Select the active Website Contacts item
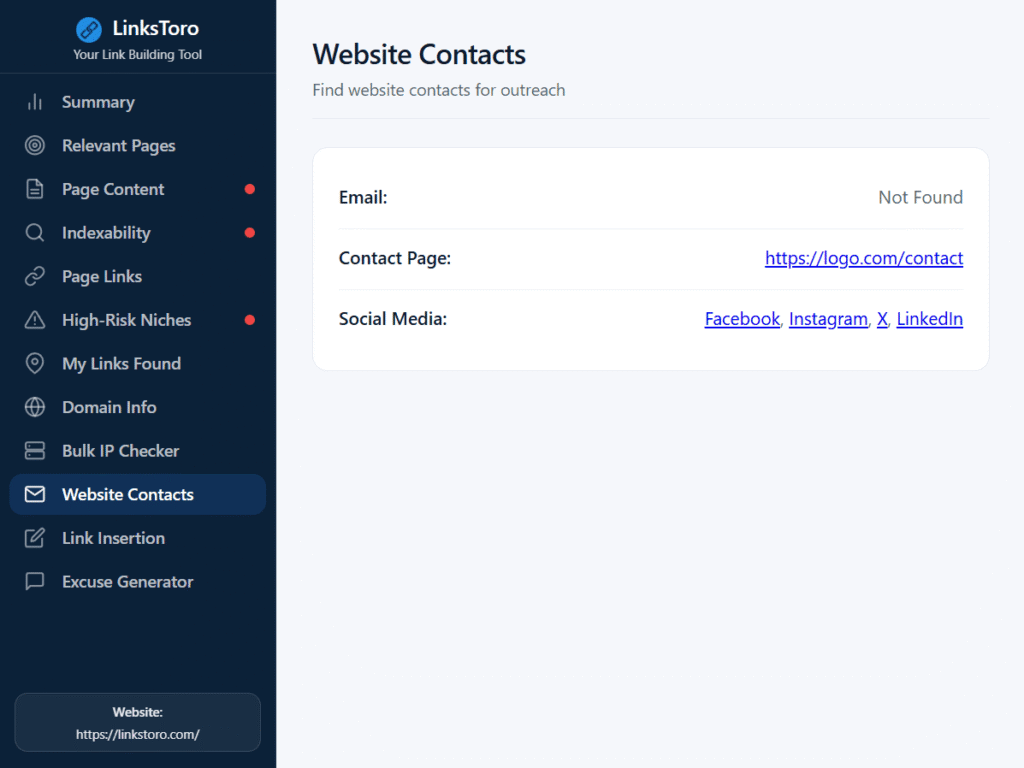Viewport: 1024px width, 768px height. pyautogui.click(x=138, y=494)
